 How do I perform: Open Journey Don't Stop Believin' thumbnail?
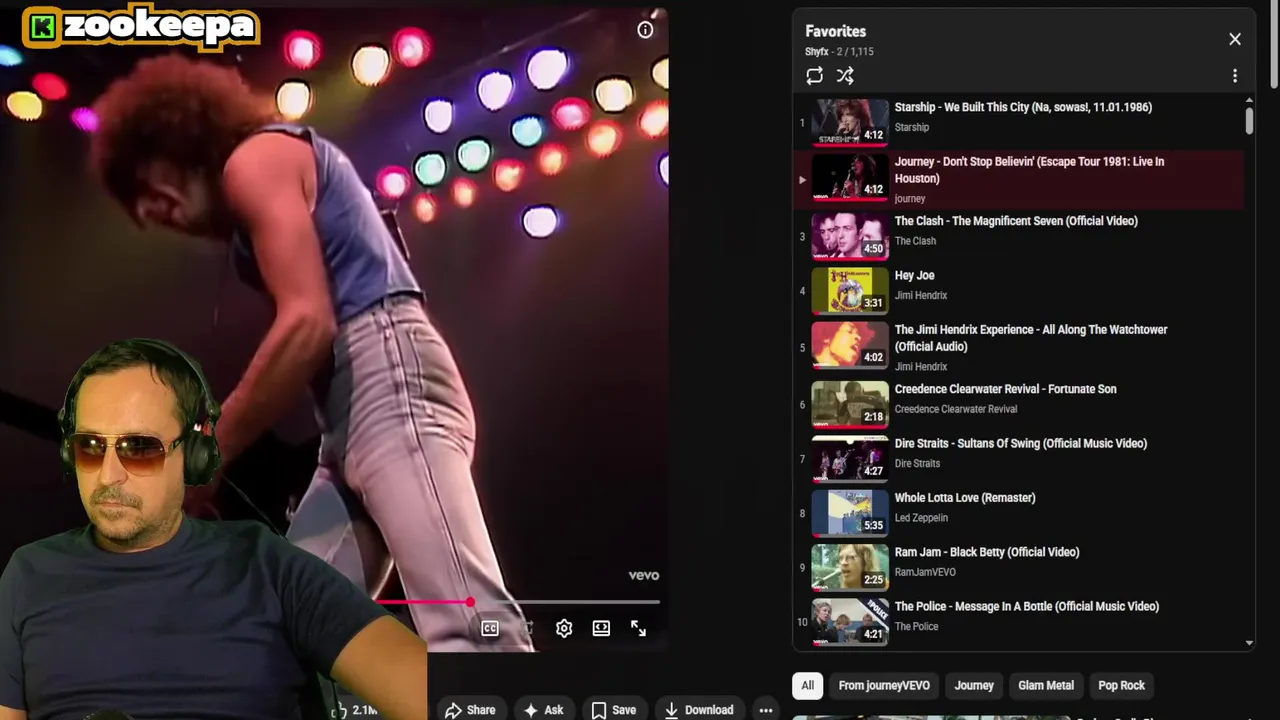pos(850,177)
